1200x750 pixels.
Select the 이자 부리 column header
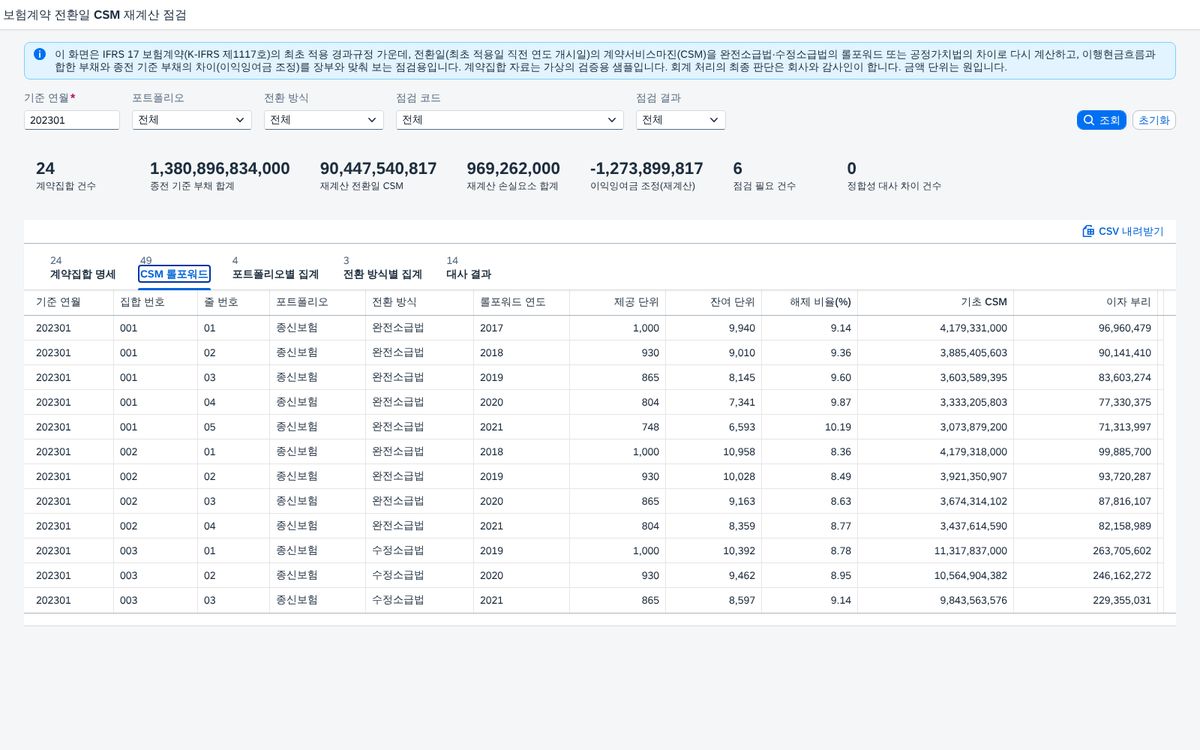coord(1085,302)
